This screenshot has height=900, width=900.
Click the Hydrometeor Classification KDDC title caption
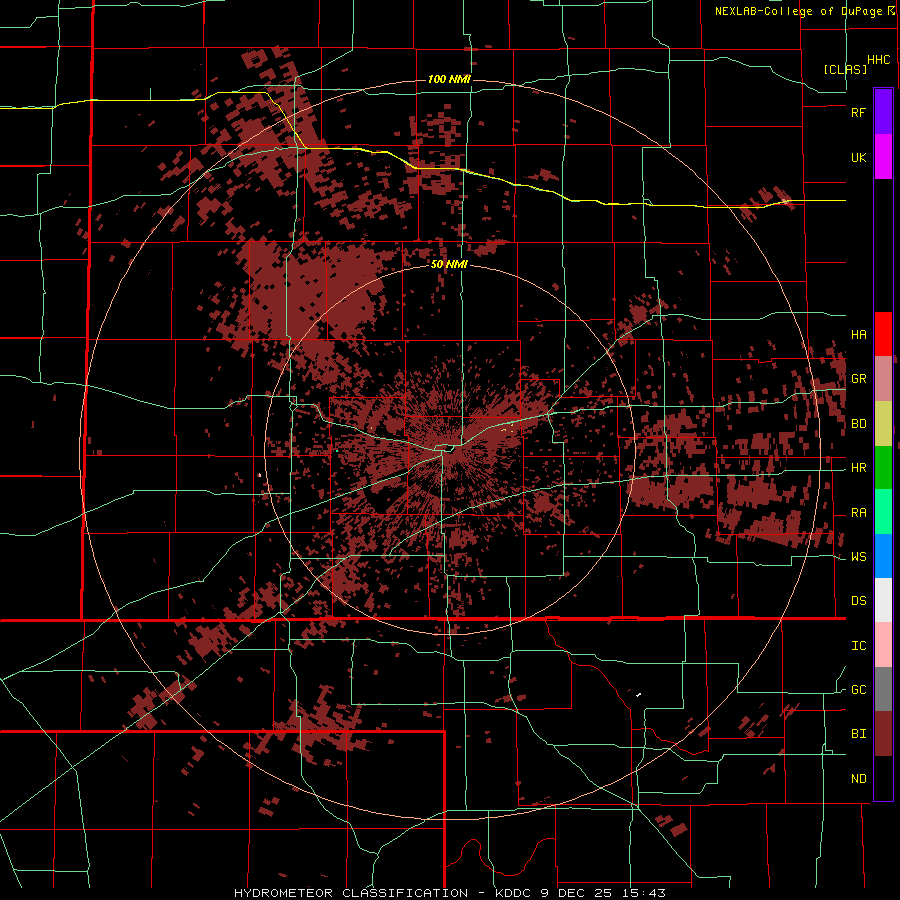click(x=449, y=893)
